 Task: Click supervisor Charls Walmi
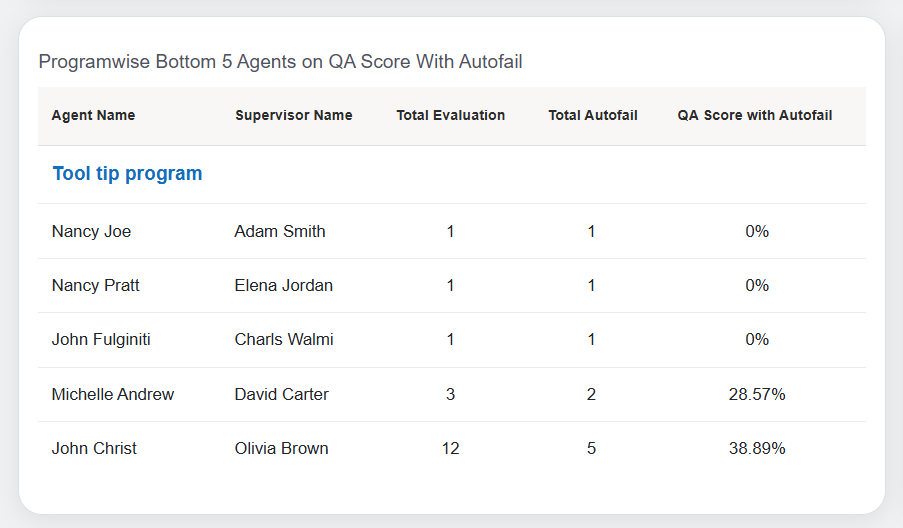point(284,339)
